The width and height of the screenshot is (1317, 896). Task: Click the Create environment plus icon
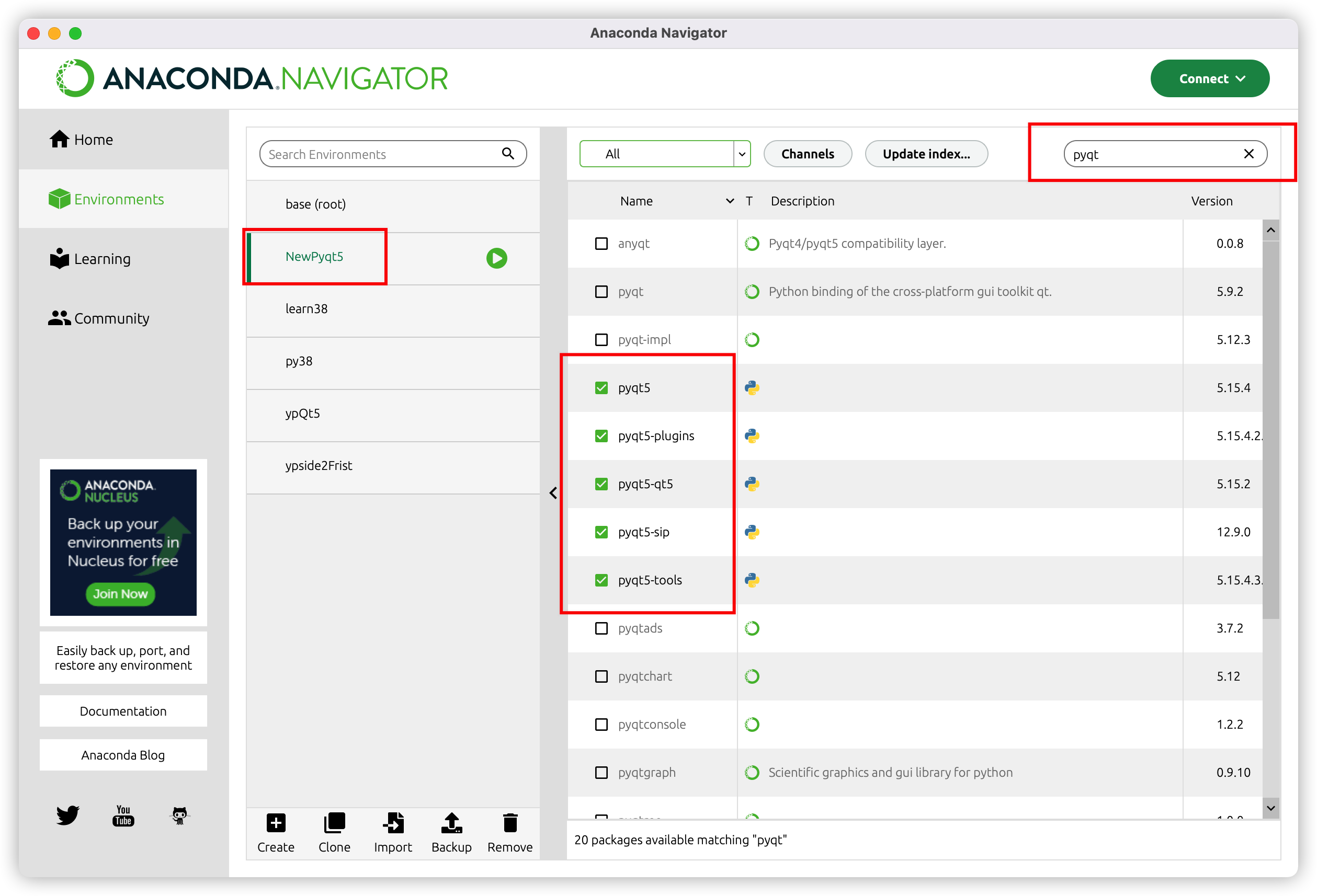[276, 822]
